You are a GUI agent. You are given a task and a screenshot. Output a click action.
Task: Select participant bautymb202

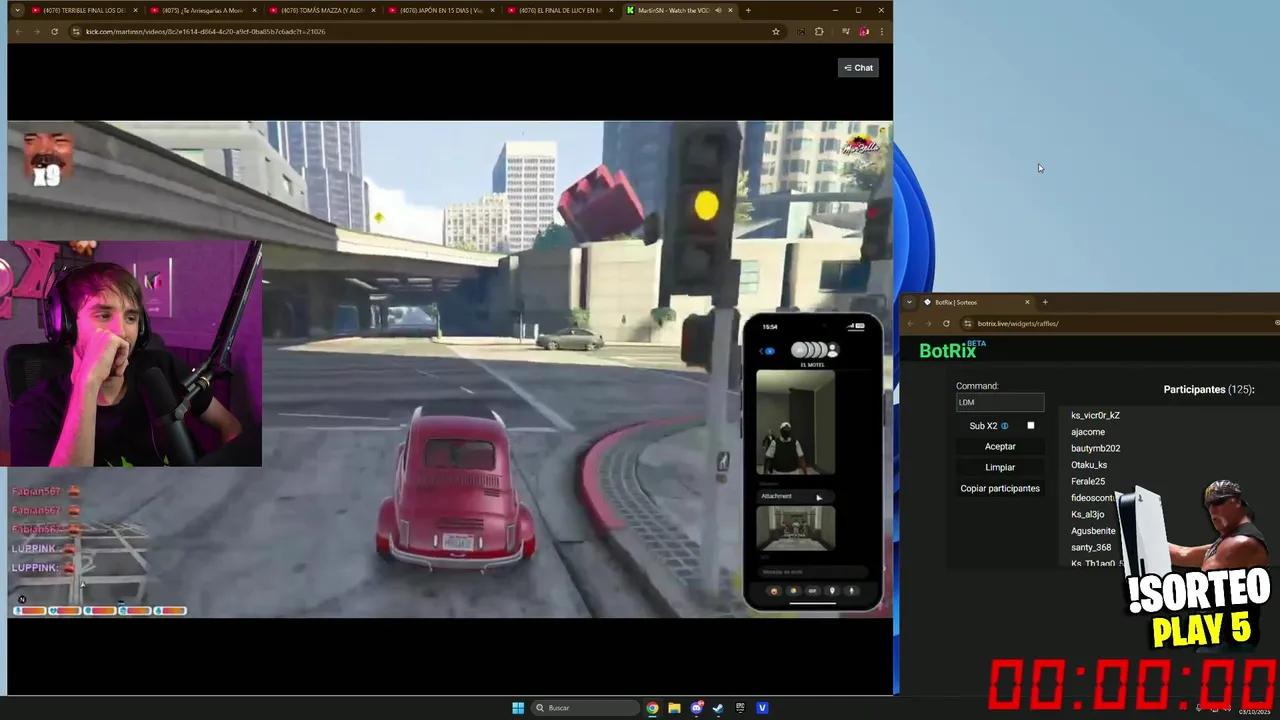click(x=1095, y=448)
